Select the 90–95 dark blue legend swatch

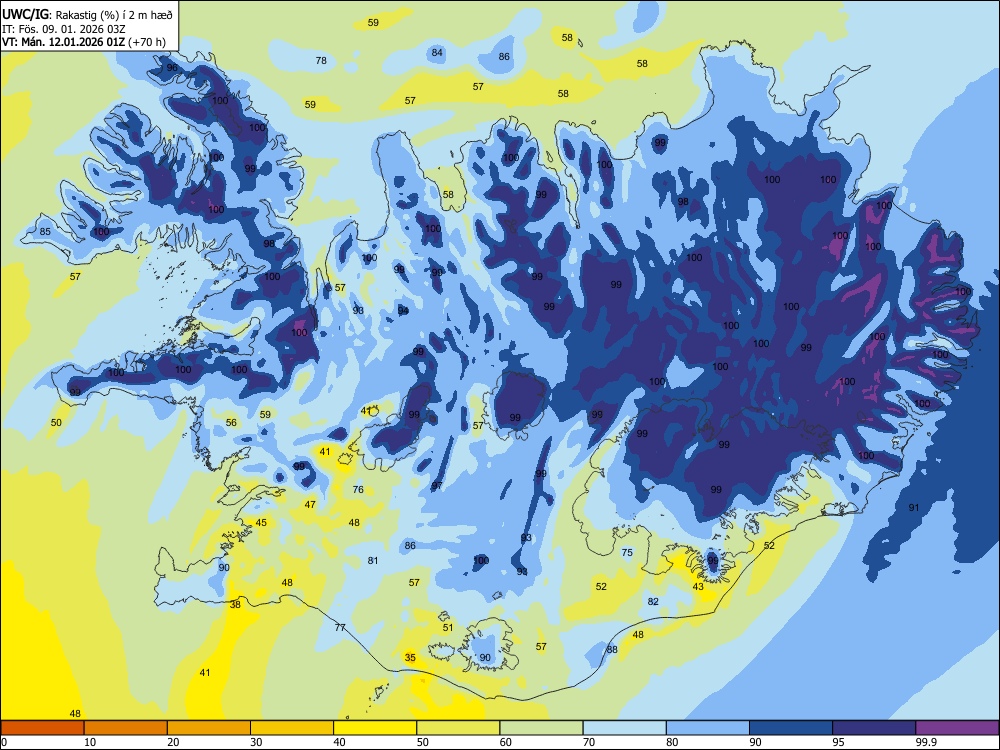pos(791,728)
